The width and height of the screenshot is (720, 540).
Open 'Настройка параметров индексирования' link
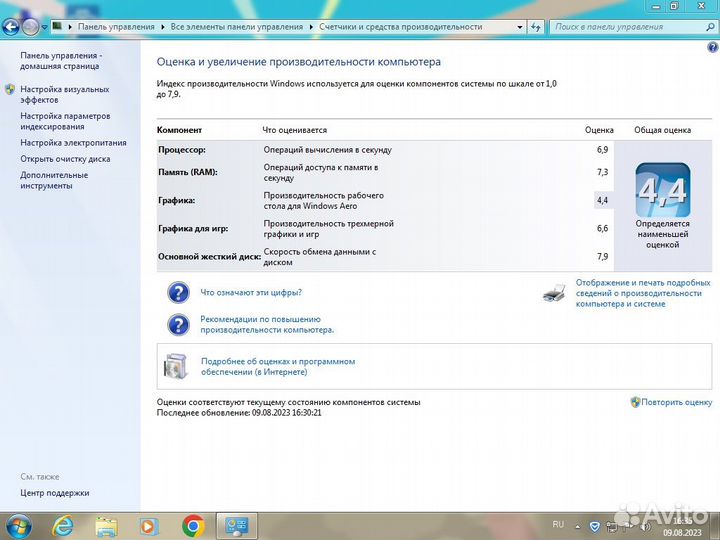pyautogui.click(x=65, y=121)
